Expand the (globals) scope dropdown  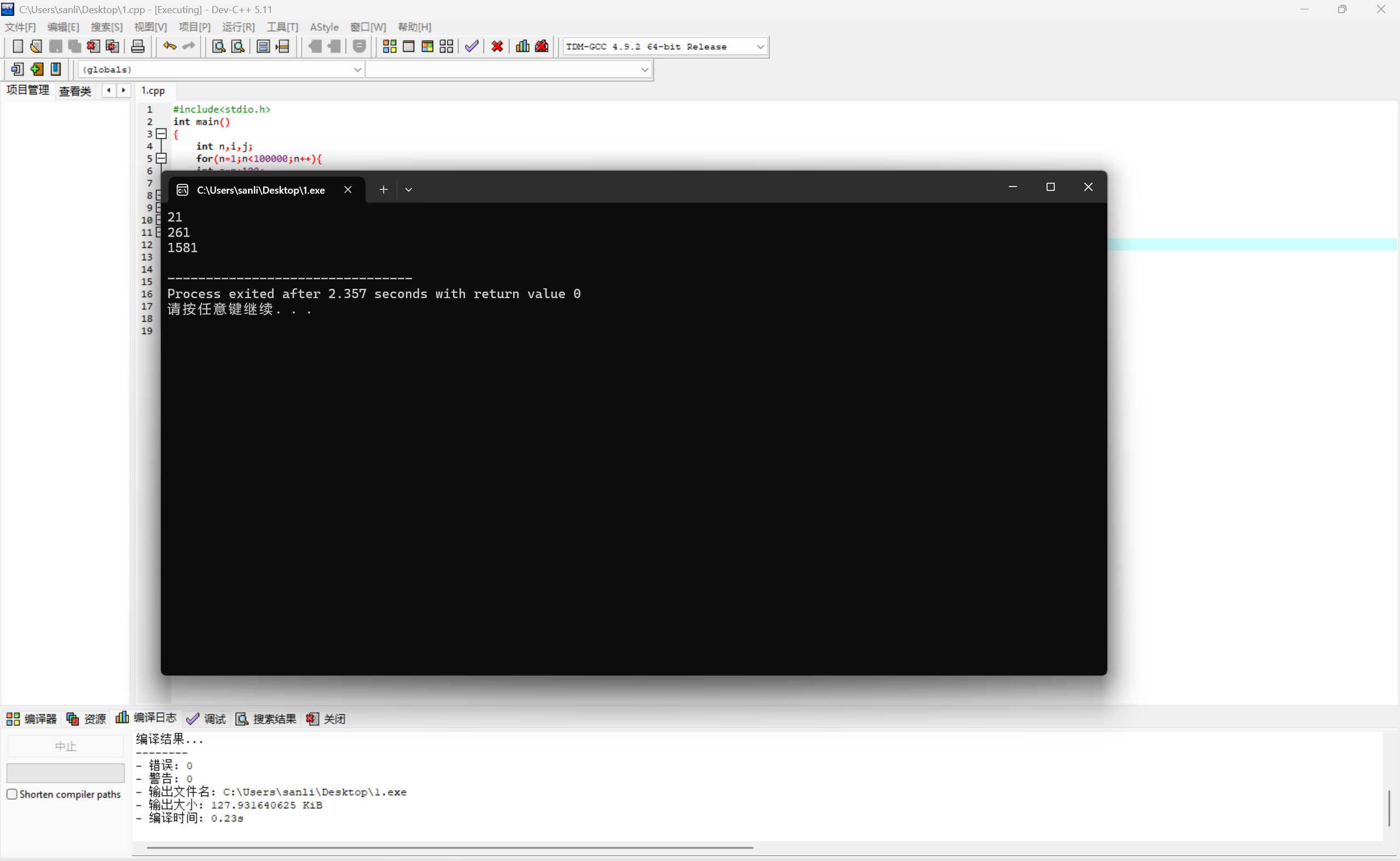[x=357, y=69]
